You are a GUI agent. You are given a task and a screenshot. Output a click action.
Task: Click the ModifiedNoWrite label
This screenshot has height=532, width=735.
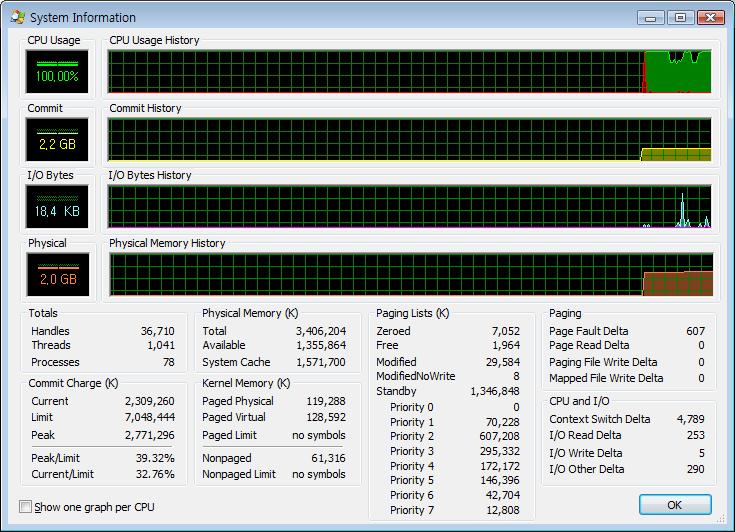416,376
